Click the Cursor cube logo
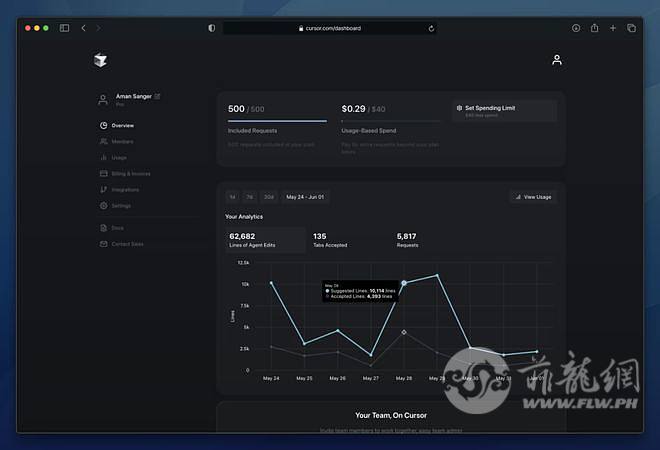The width and height of the screenshot is (660, 450). [100, 60]
